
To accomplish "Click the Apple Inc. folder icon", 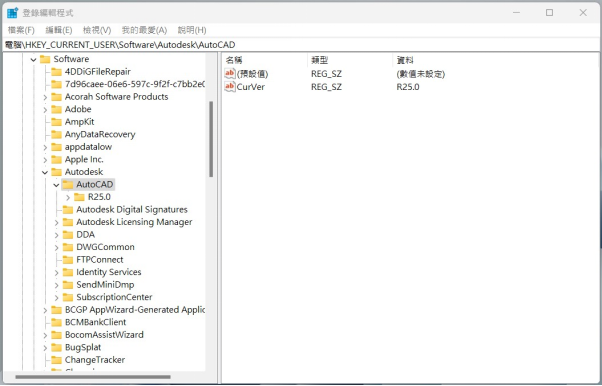I will coord(56,159).
